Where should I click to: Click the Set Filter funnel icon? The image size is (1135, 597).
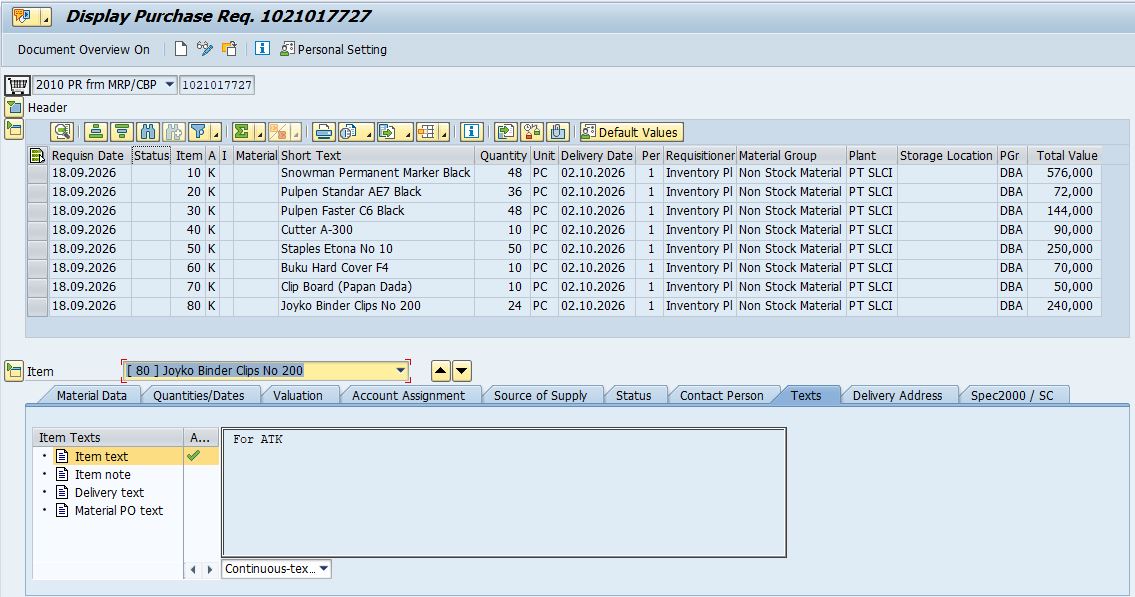(x=198, y=132)
